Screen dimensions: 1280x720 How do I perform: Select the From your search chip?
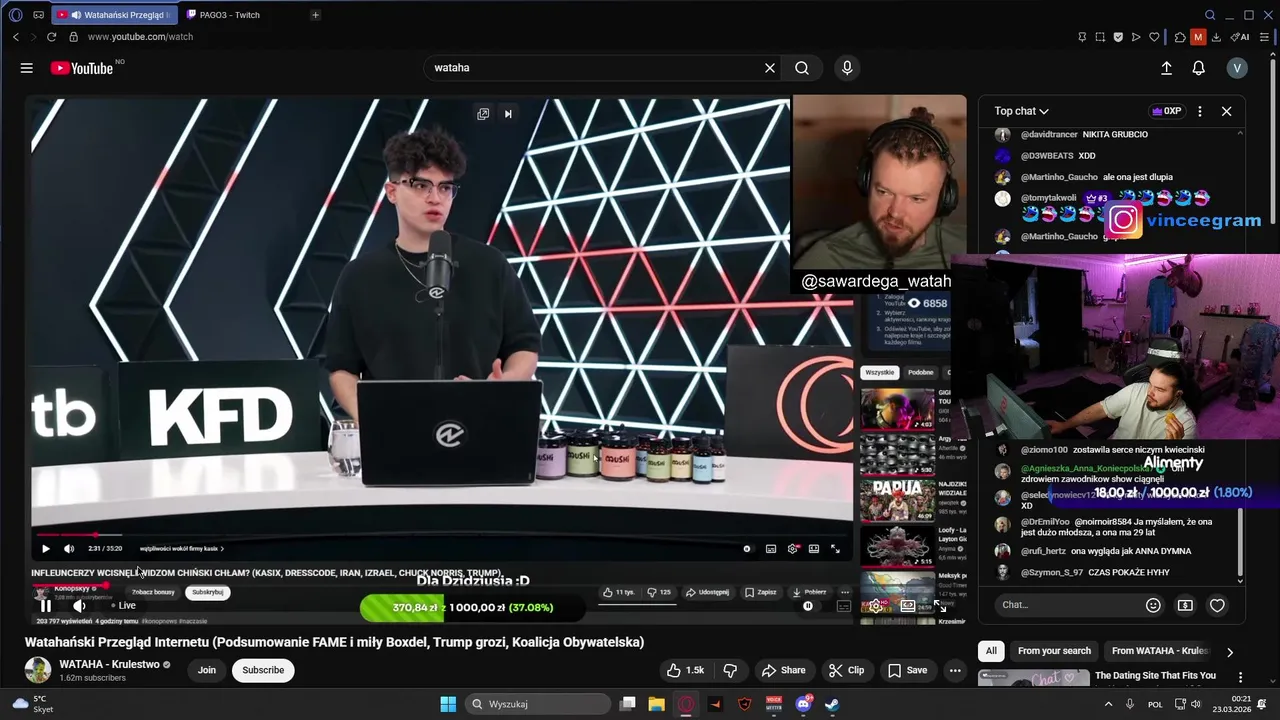point(1054,651)
